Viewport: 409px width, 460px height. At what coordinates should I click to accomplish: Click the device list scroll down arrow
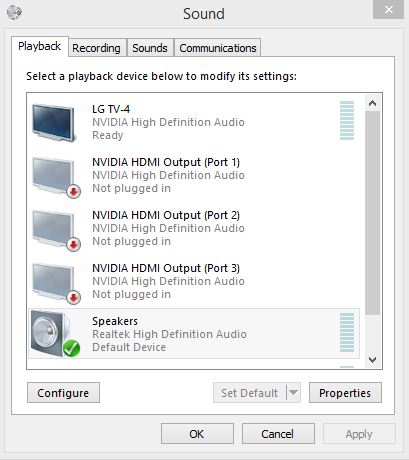(373, 360)
